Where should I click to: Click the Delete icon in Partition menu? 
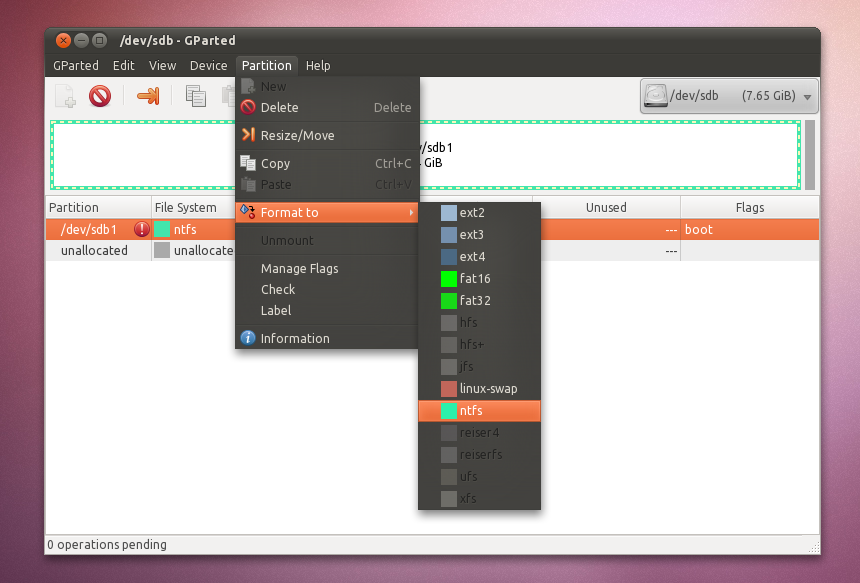(x=248, y=107)
